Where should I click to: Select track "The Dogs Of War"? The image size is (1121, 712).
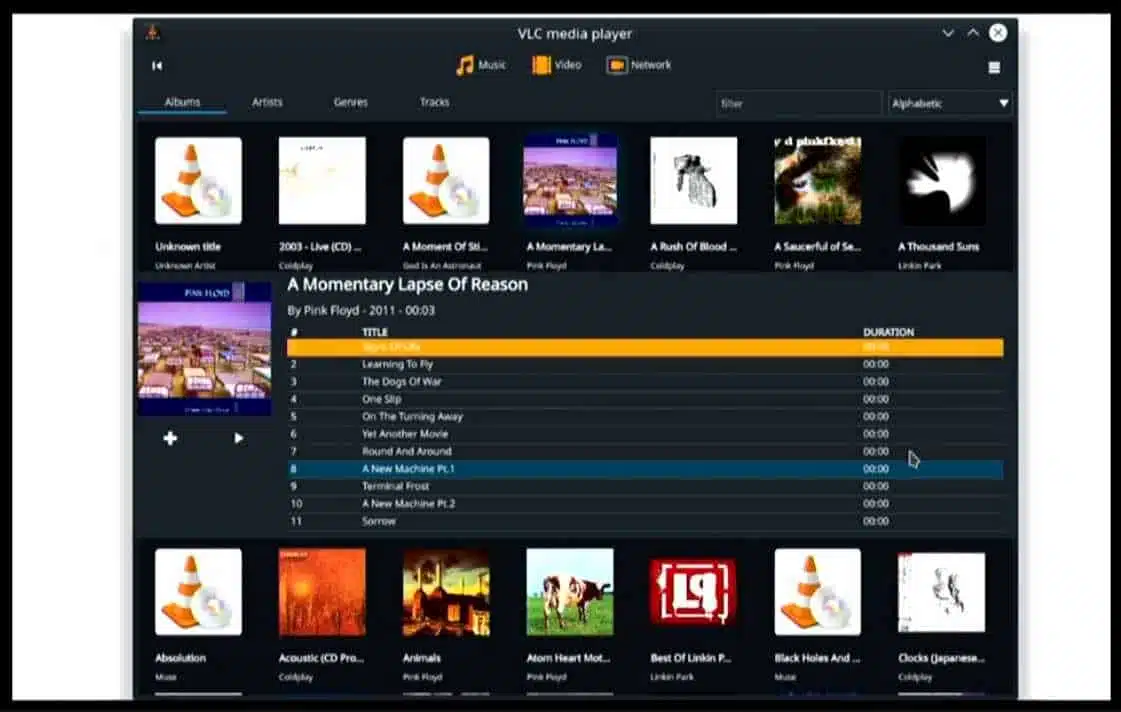point(645,382)
